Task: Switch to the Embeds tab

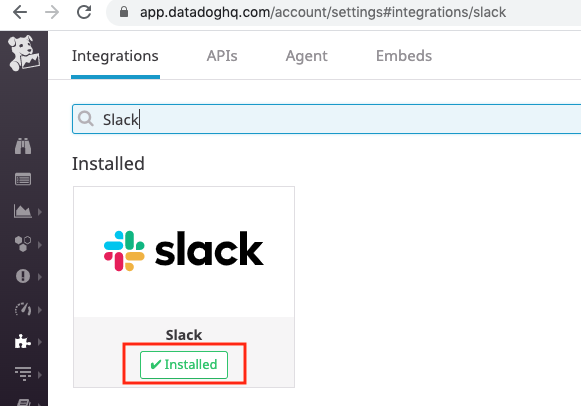Action: pos(404,56)
